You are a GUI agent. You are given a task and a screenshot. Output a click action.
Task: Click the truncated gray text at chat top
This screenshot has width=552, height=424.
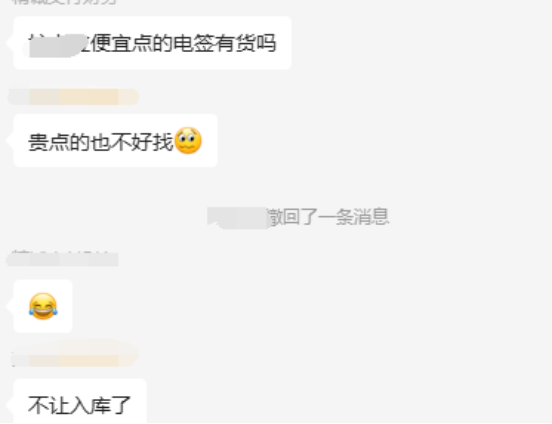coord(65,2)
